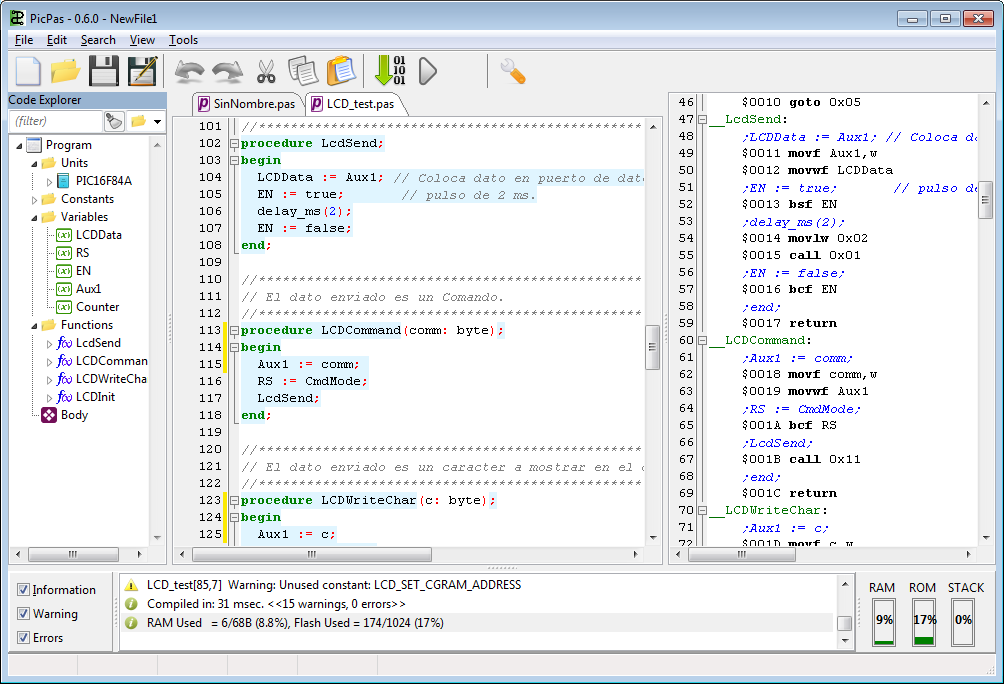Screen dimensions: 1004x684
Task: Click the code editor vertical scrollbar thumb
Action: (x=653, y=347)
